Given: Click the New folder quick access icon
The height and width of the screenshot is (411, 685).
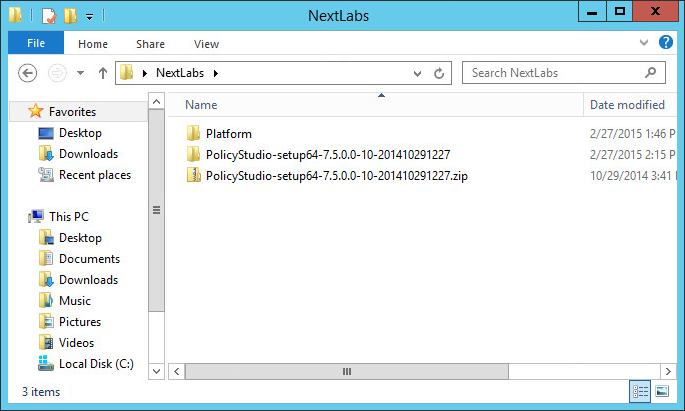Looking at the screenshot, I should coord(70,16).
